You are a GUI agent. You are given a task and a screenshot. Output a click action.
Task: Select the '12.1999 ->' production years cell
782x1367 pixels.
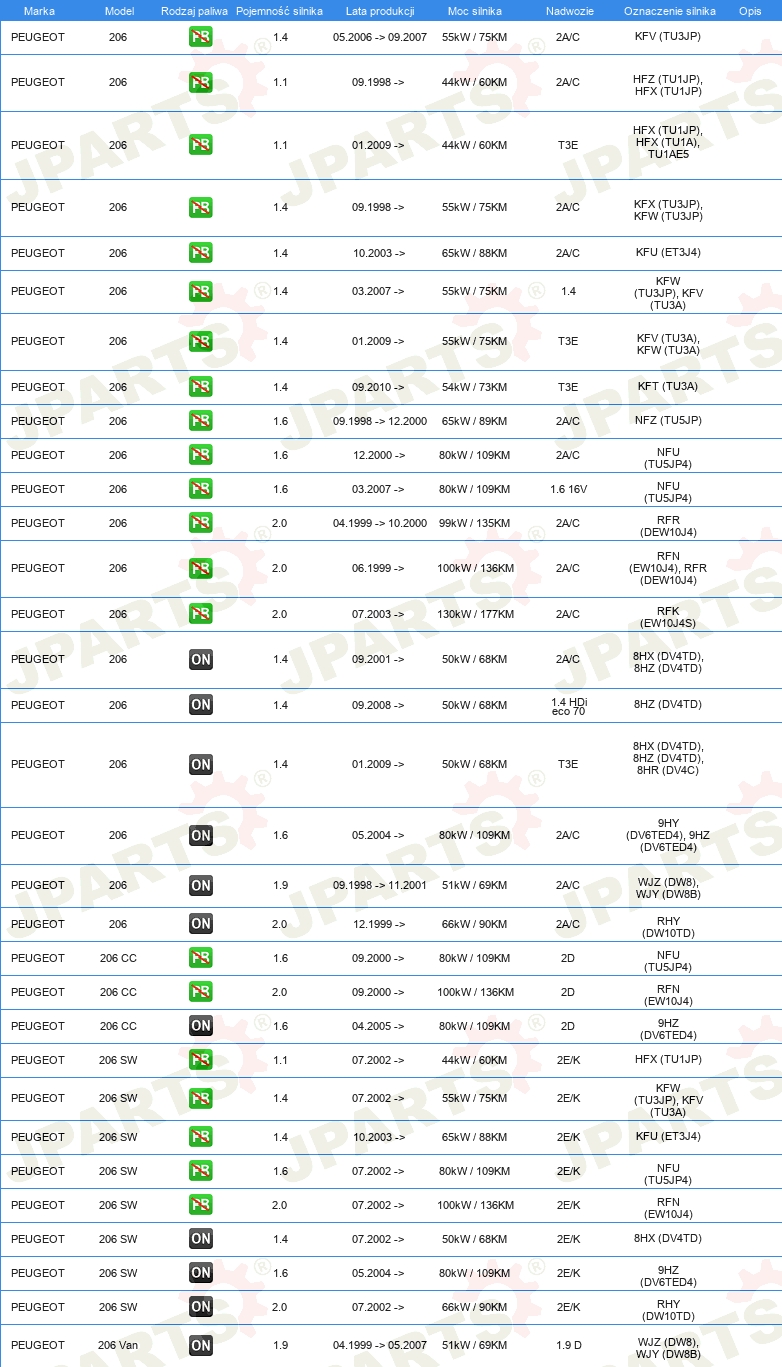coord(379,924)
